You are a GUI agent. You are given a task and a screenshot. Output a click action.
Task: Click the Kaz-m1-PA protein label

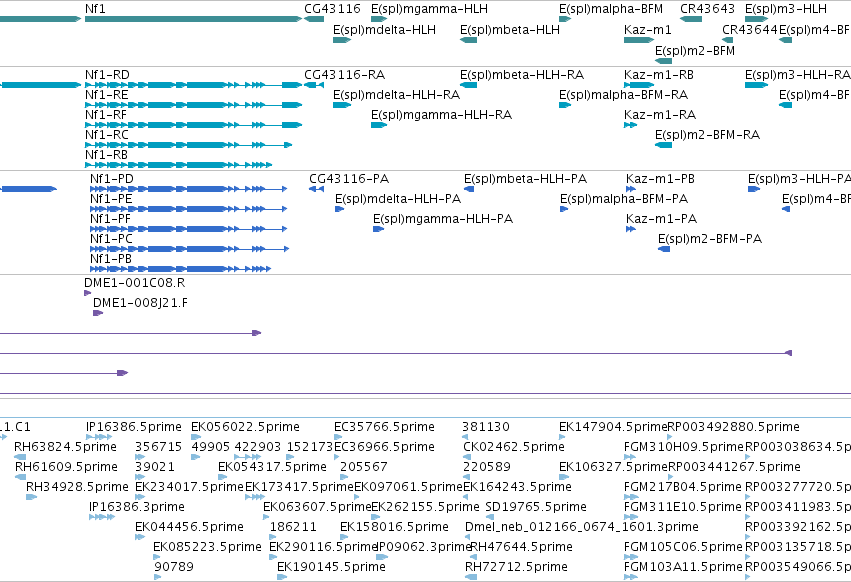pos(661,219)
